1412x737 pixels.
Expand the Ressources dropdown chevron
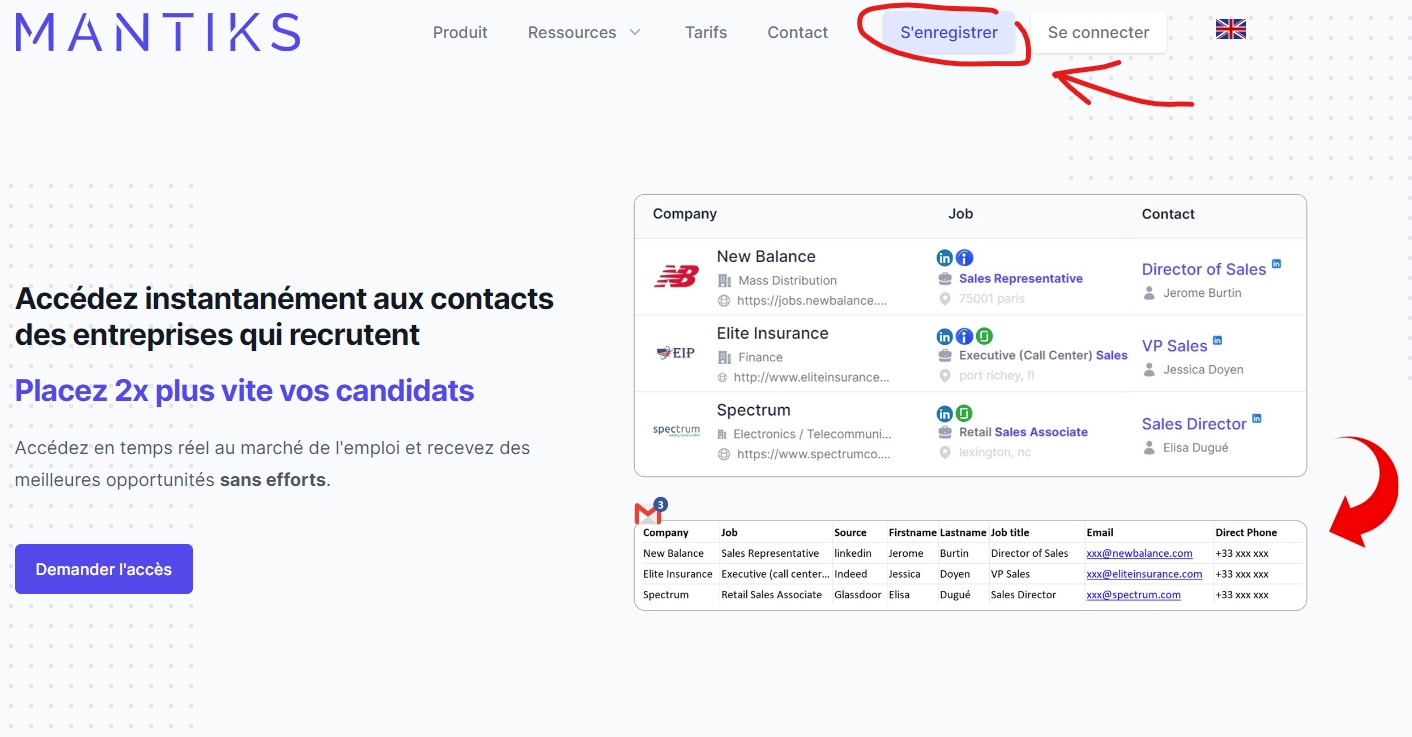pyautogui.click(x=635, y=32)
